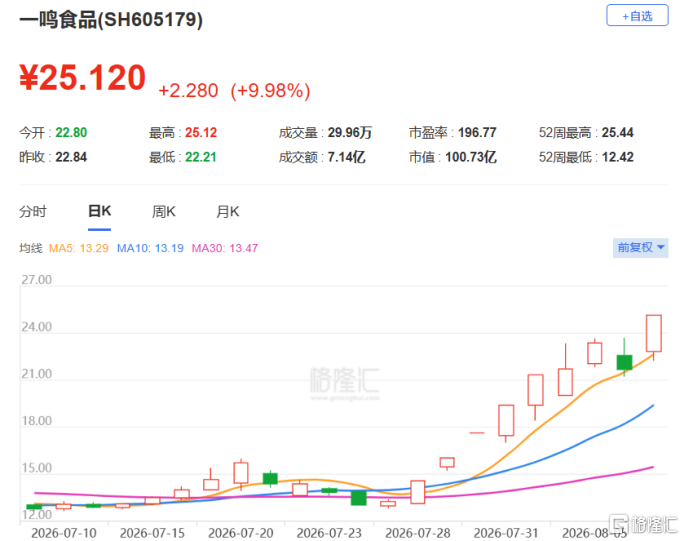The image size is (684, 541).
Task: Open the 月K monthly chart tab
Action: pyautogui.click(x=228, y=212)
